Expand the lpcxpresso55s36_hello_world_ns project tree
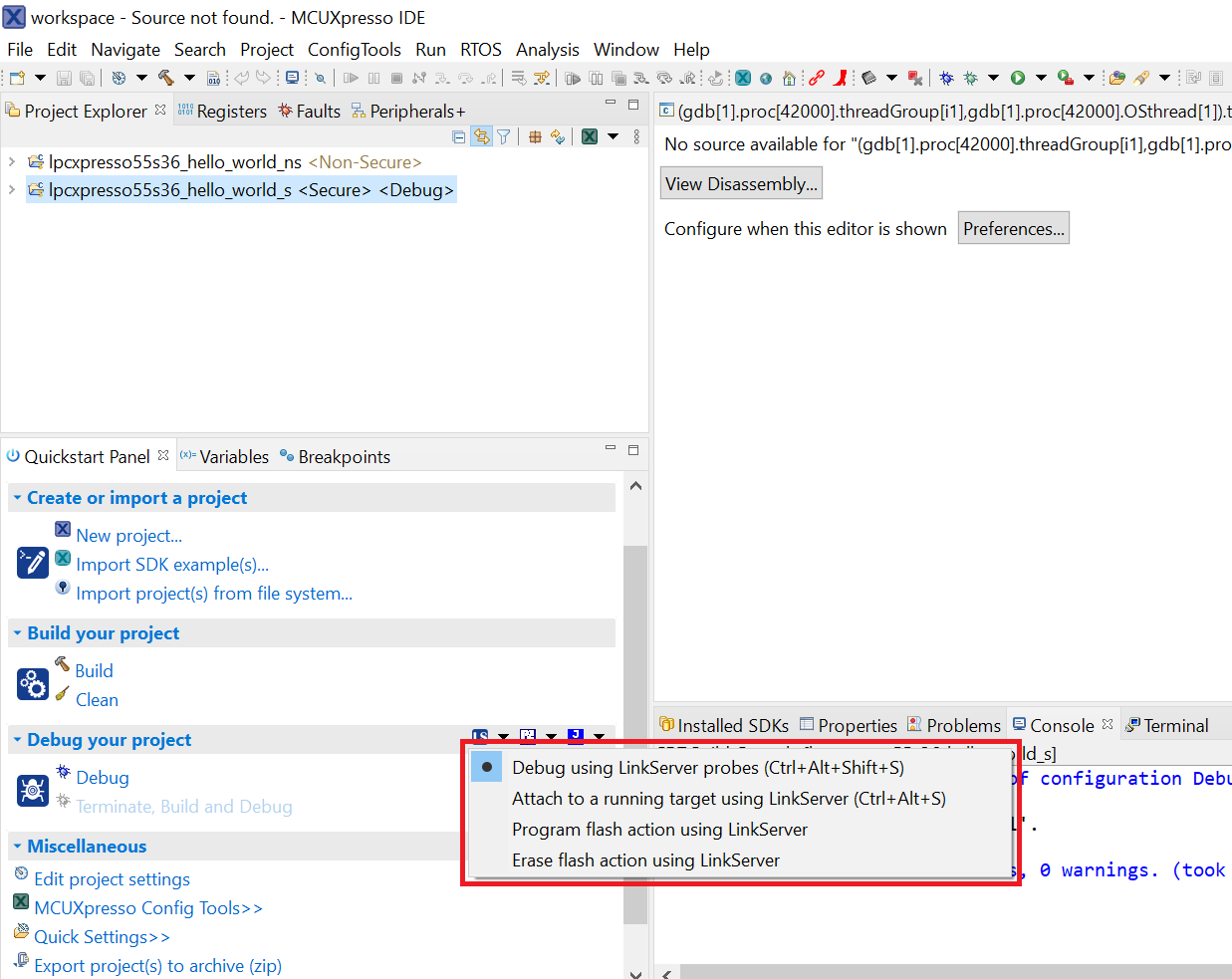 (12, 161)
